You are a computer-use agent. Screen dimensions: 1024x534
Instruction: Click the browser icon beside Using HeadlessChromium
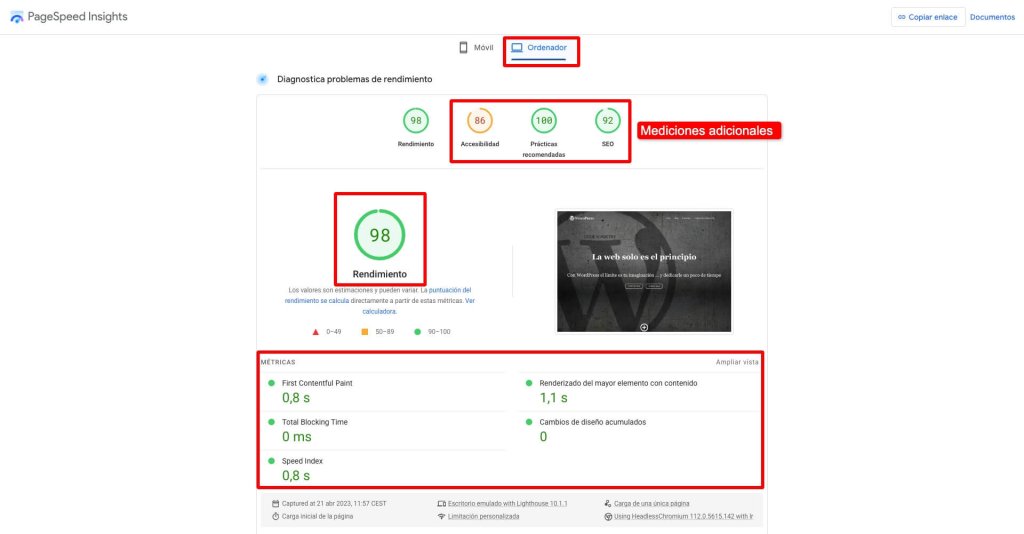tap(607, 516)
